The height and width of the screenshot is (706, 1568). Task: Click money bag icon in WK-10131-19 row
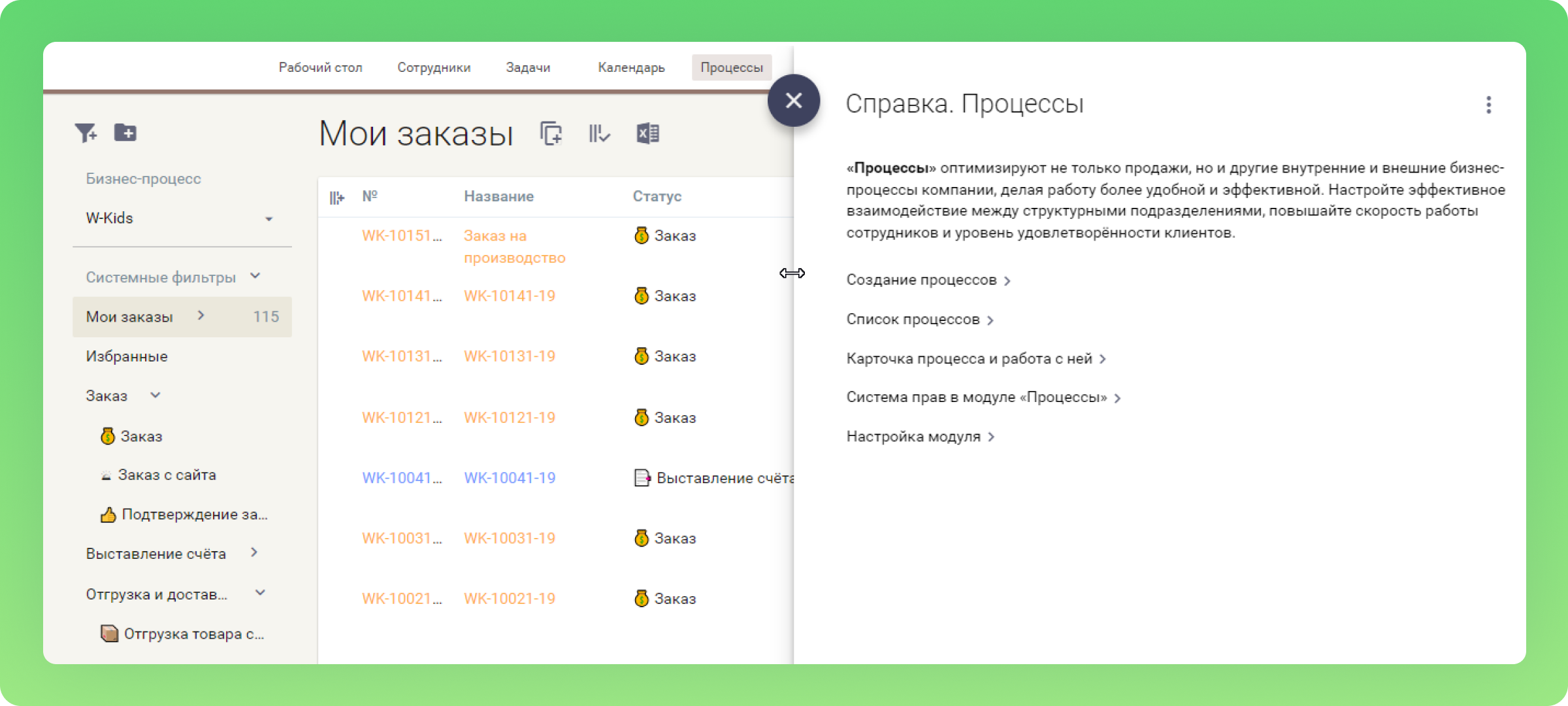[642, 356]
